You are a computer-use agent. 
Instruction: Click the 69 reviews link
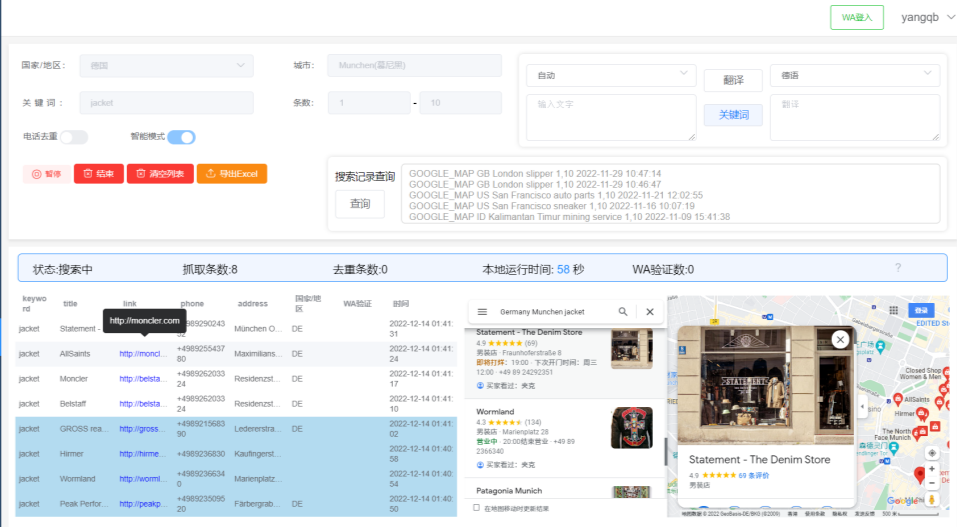coord(754,475)
